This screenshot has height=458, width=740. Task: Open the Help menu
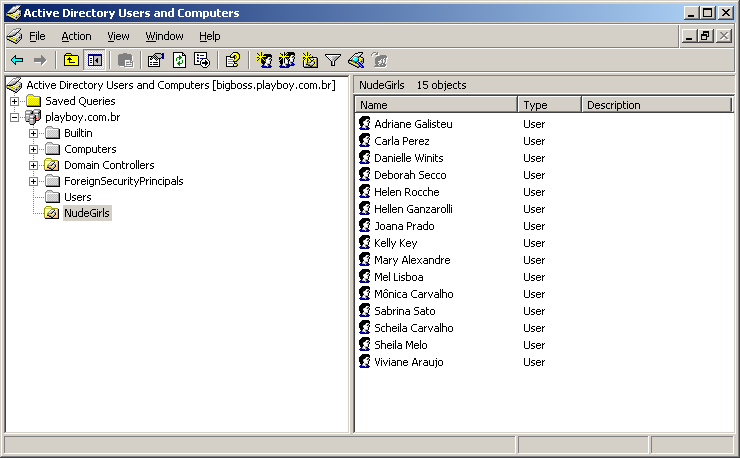[x=210, y=36]
